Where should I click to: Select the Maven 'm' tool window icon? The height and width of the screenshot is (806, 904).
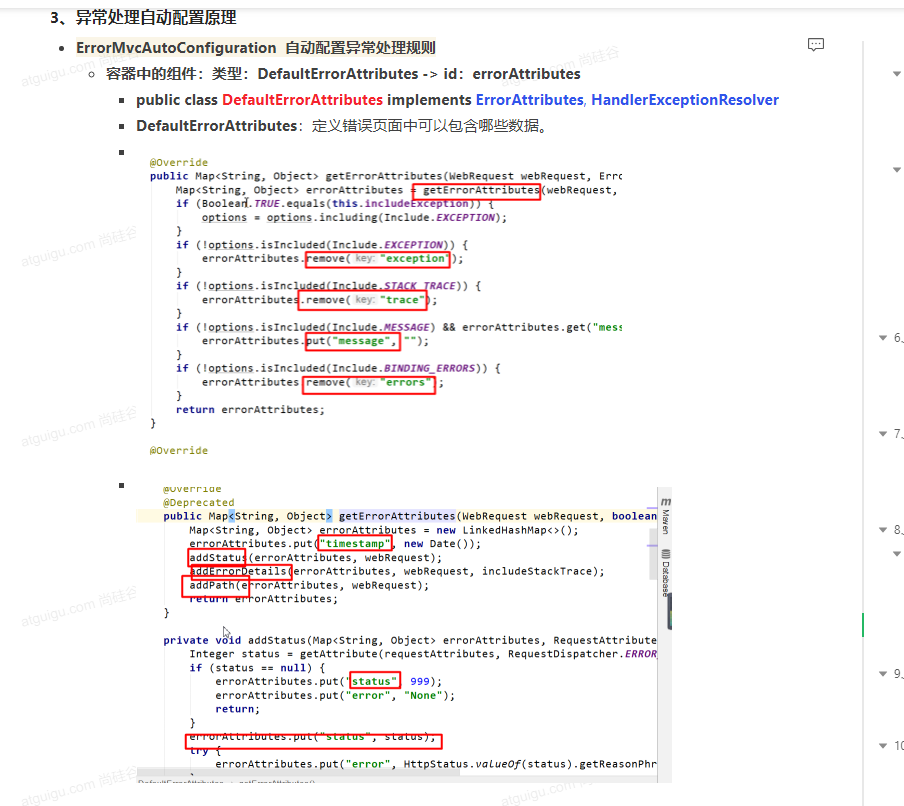point(665,499)
